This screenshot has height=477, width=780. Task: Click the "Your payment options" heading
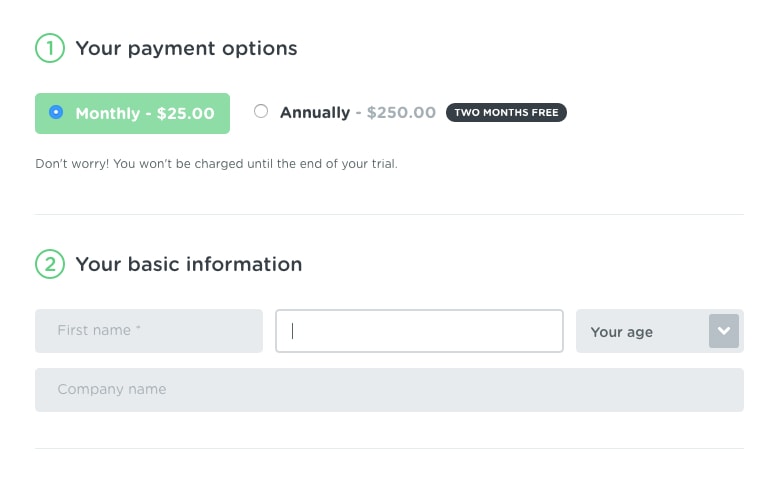[x=186, y=48]
